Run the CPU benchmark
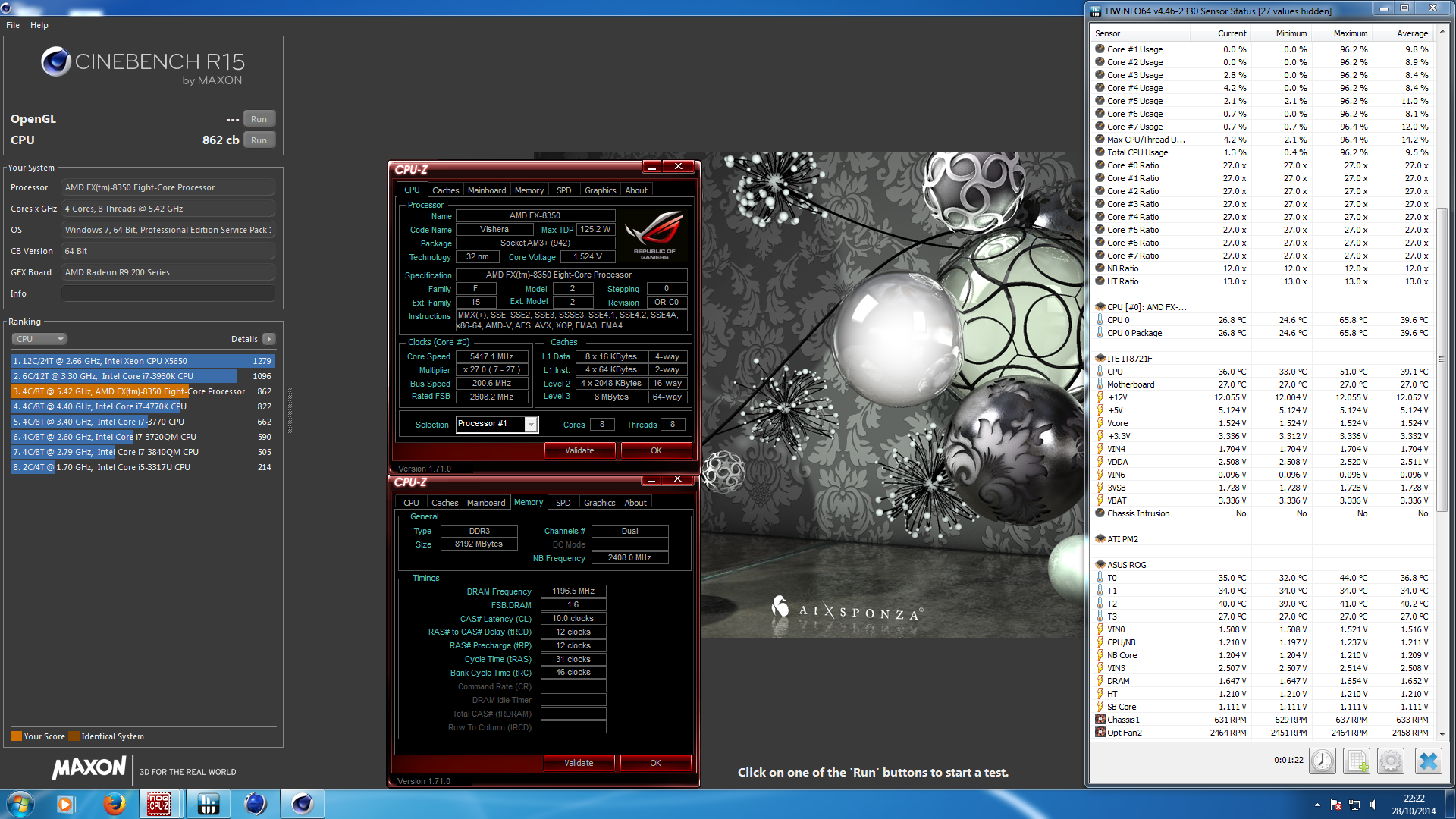 click(x=259, y=140)
